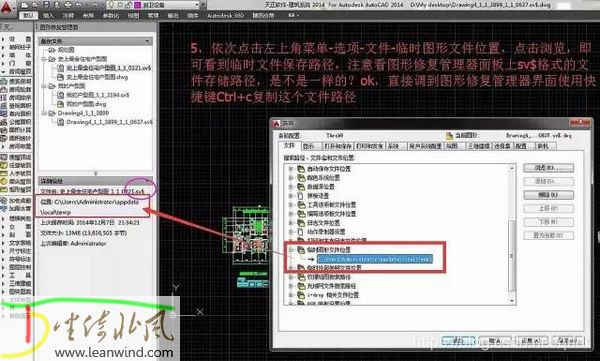Click the 确定 button in Options dialog
The width and height of the screenshot is (600, 361).
pos(458,340)
